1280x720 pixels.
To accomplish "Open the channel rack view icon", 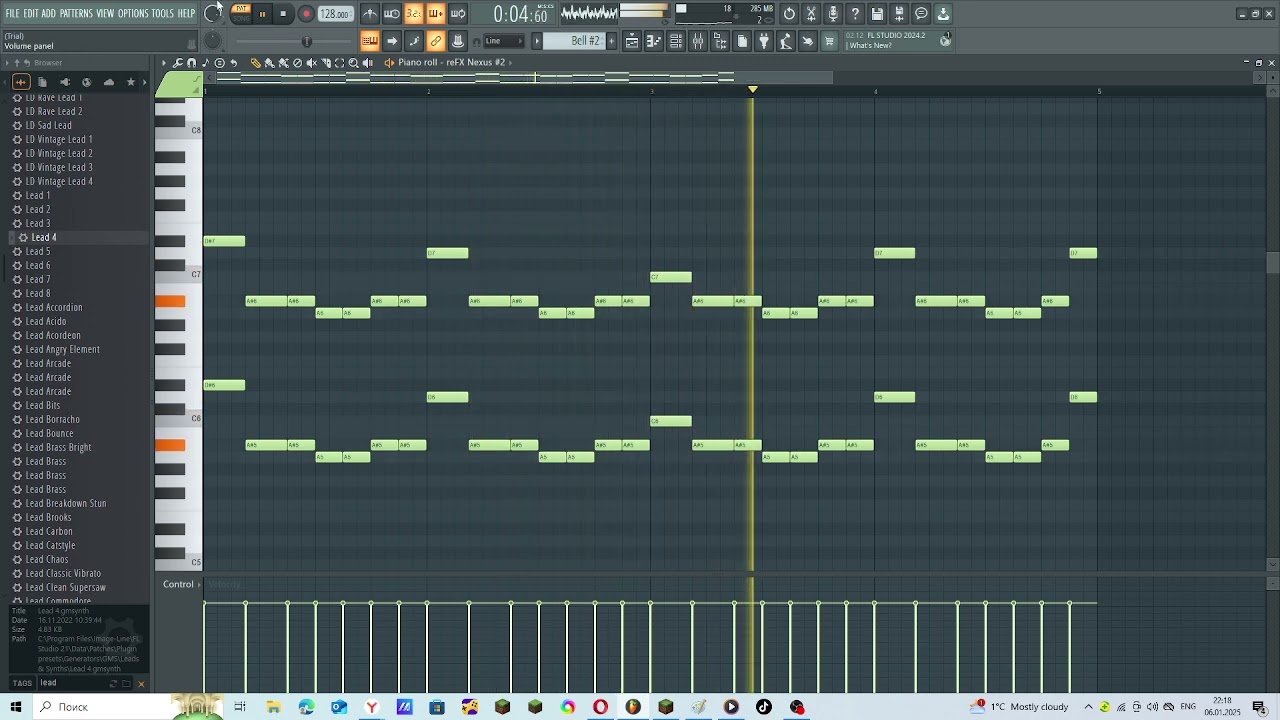I will pyautogui.click(x=676, y=41).
